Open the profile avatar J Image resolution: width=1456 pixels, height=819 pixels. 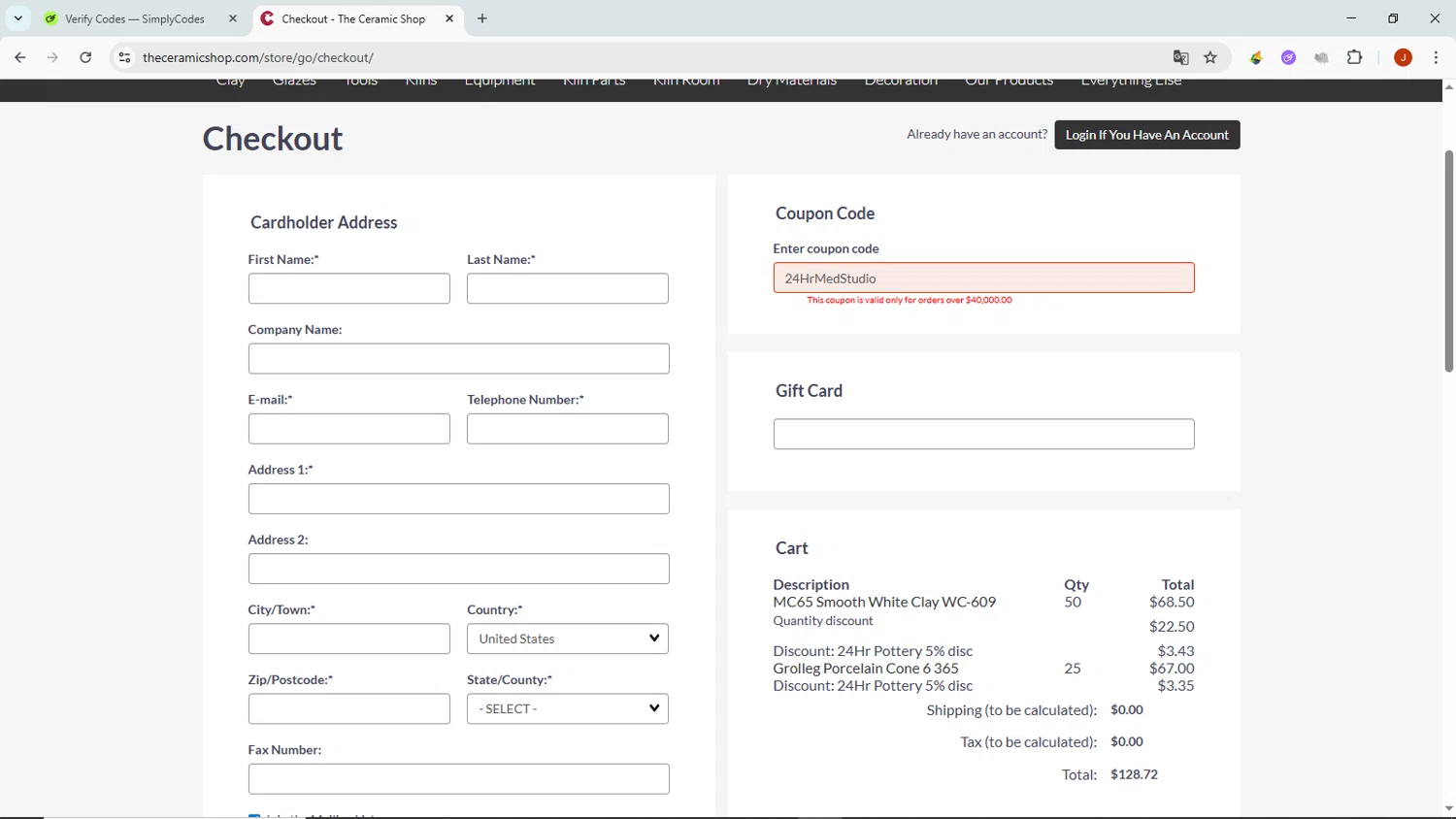click(1403, 57)
